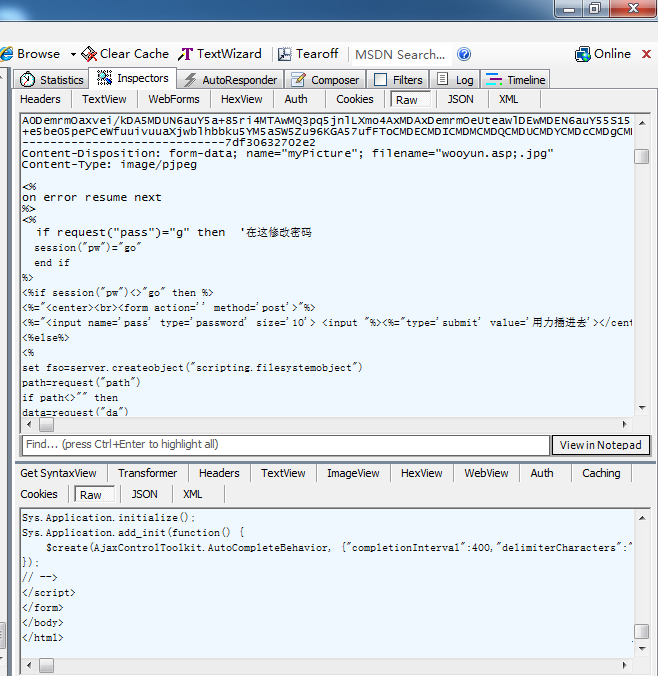
Task: Click response pane scroll-down arrow
Action: coord(642,649)
